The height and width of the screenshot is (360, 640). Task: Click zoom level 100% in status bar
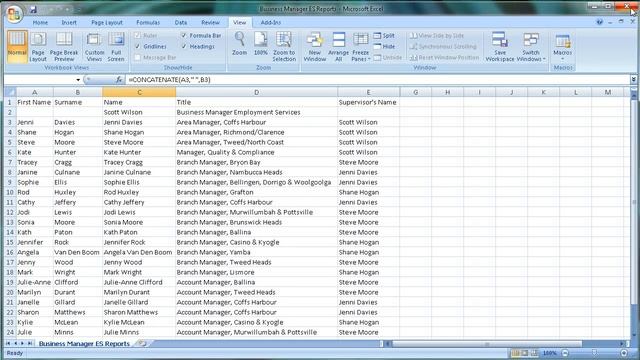[549, 353]
